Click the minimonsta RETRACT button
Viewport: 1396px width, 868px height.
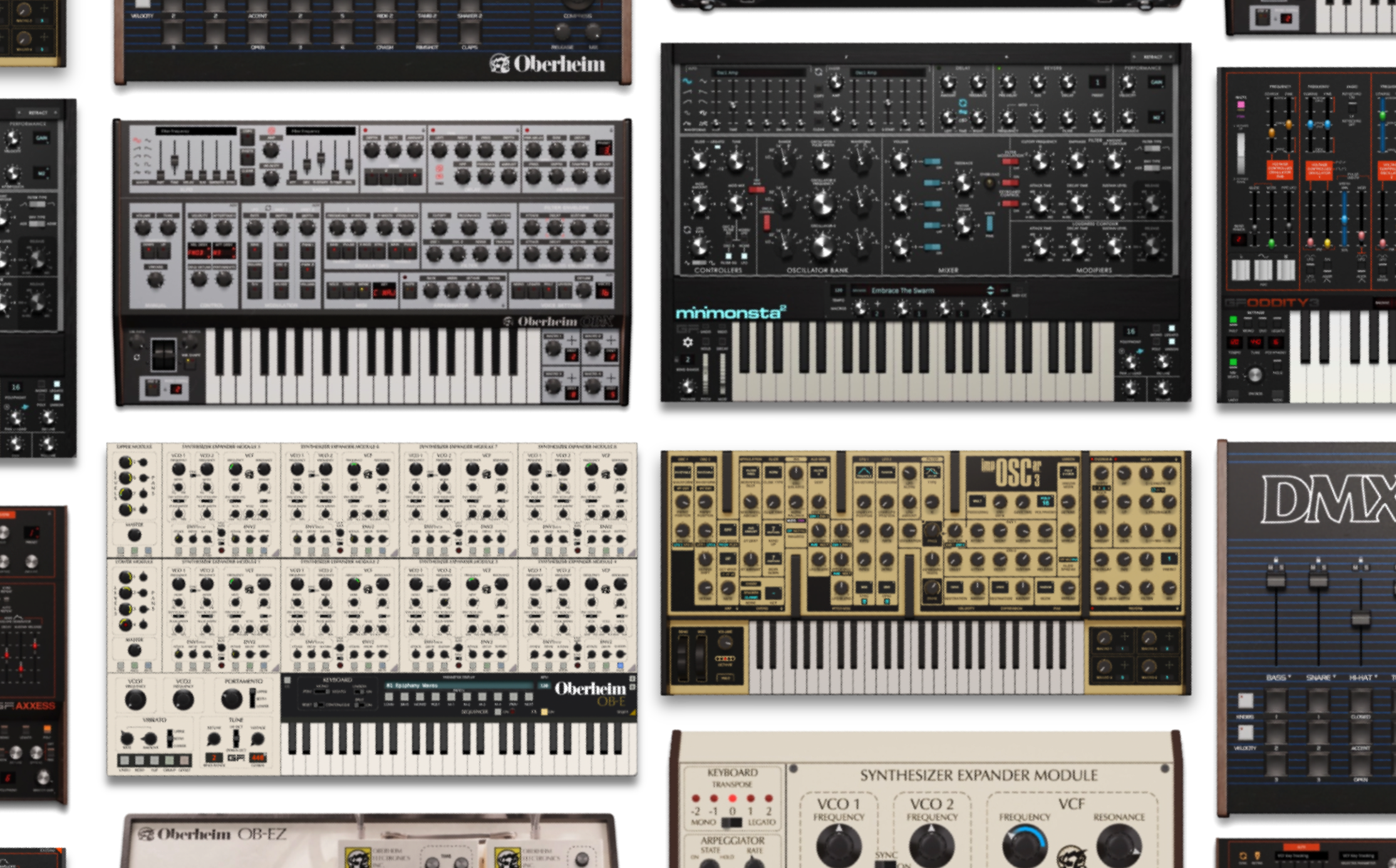coord(1152,57)
